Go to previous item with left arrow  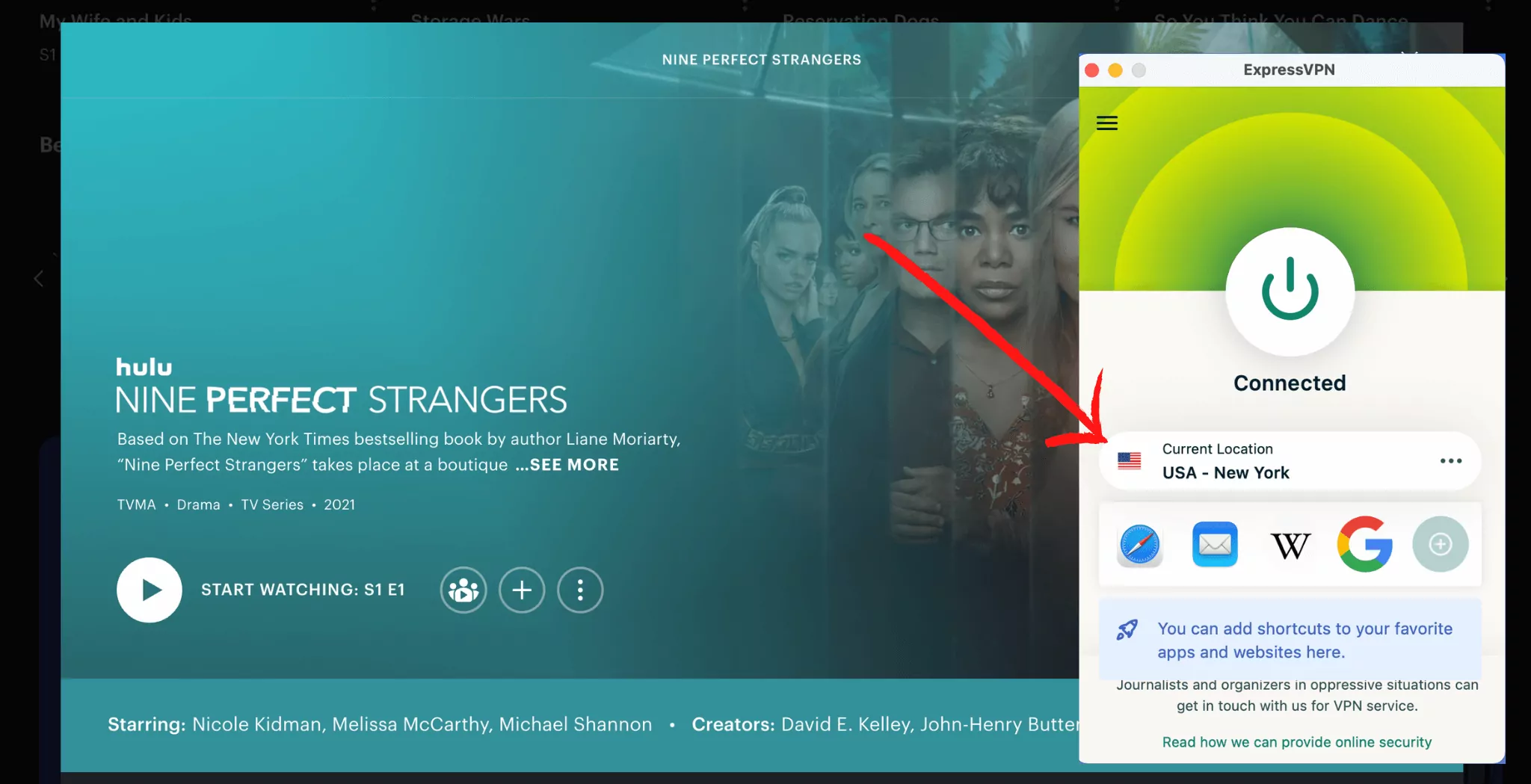click(39, 279)
